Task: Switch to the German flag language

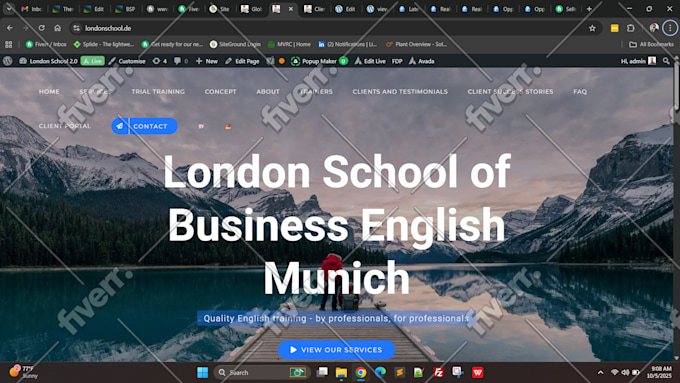Action: 228,127
